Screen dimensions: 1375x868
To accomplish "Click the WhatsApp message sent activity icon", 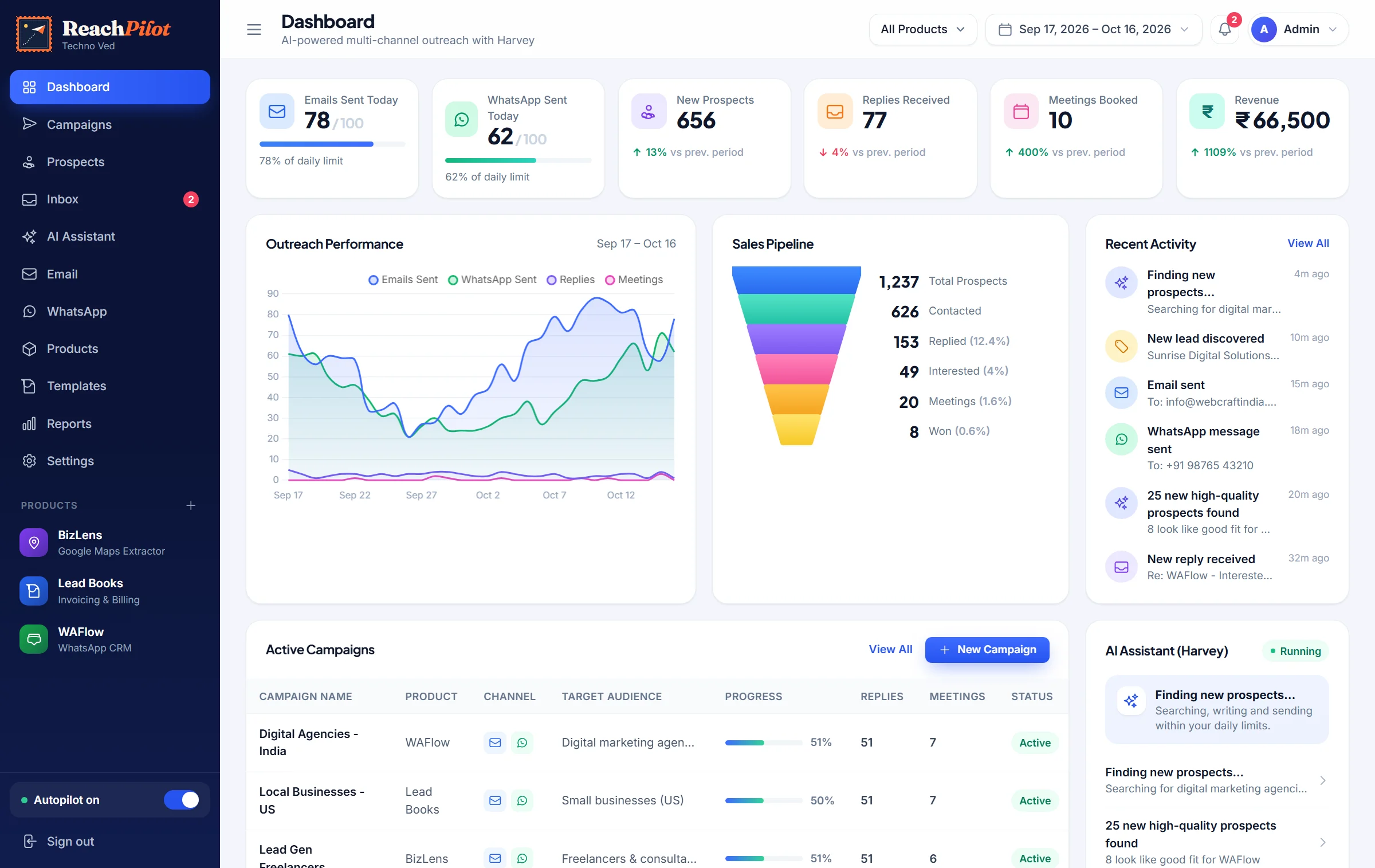I will click(x=1121, y=439).
